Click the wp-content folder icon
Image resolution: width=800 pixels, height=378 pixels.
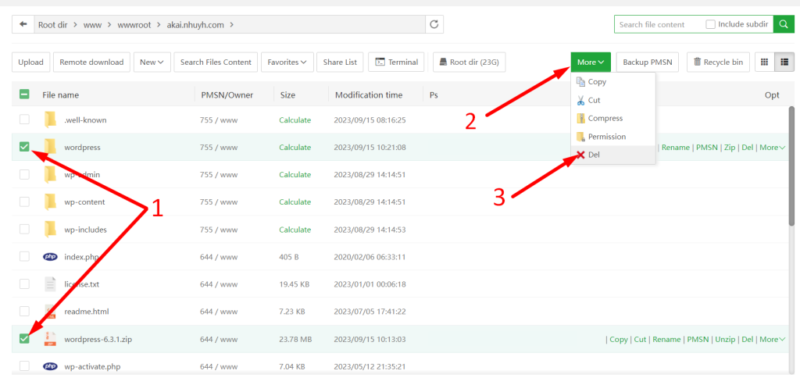(x=50, y=202)
